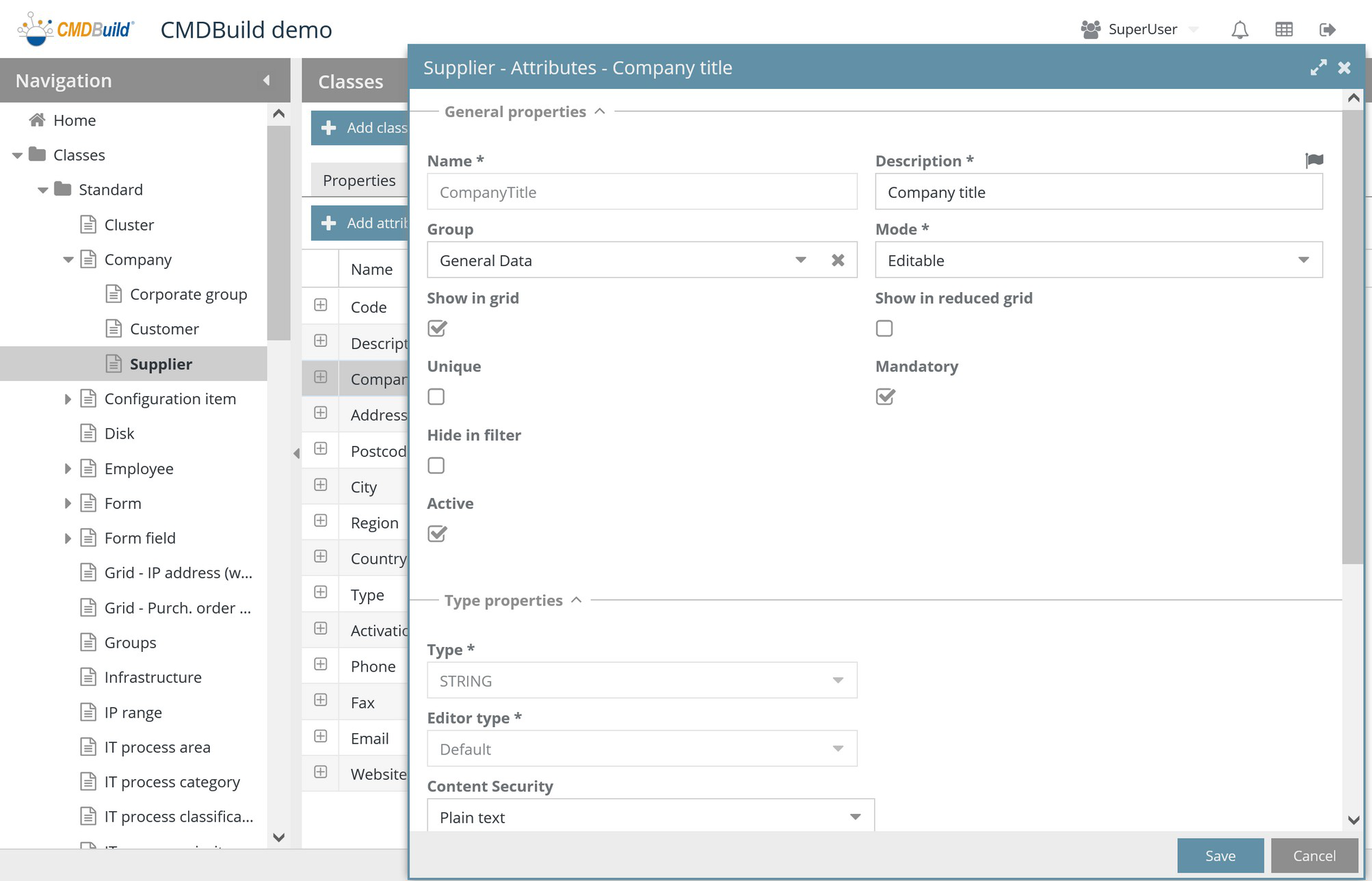The image size is (1372, 881).
Task: Collapse the Navigation panel arrow
Action: (266, 80)
